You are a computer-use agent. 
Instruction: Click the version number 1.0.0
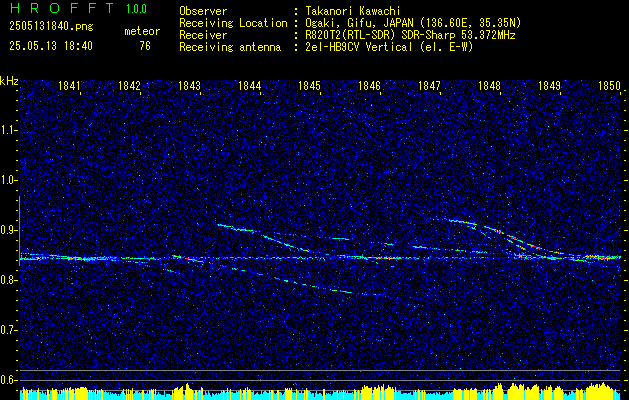click(136, 9)
